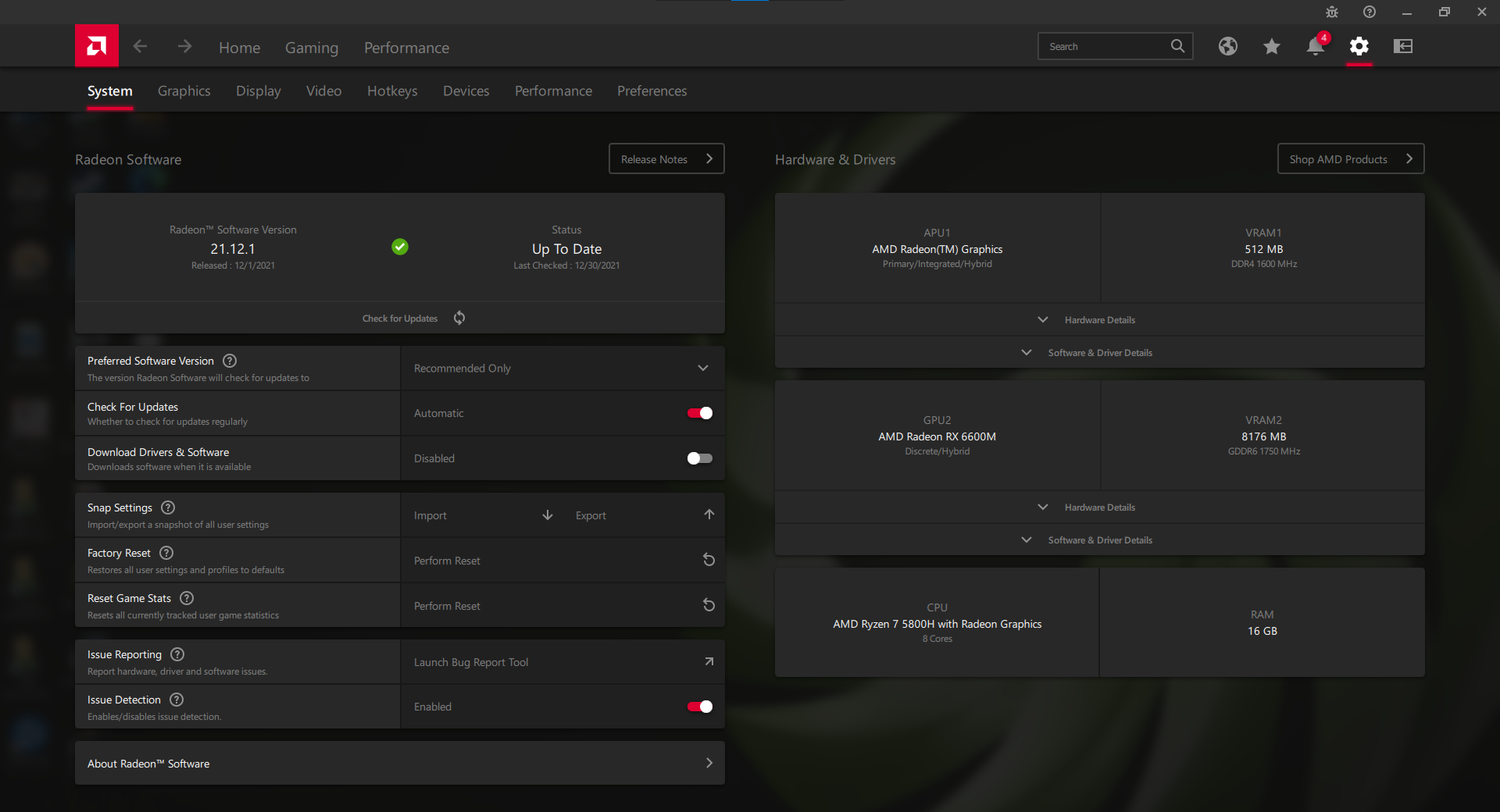Expand Hardware Details for APU1
The height and width of the screenshot is (812, 1500).
coord(1100,320)
